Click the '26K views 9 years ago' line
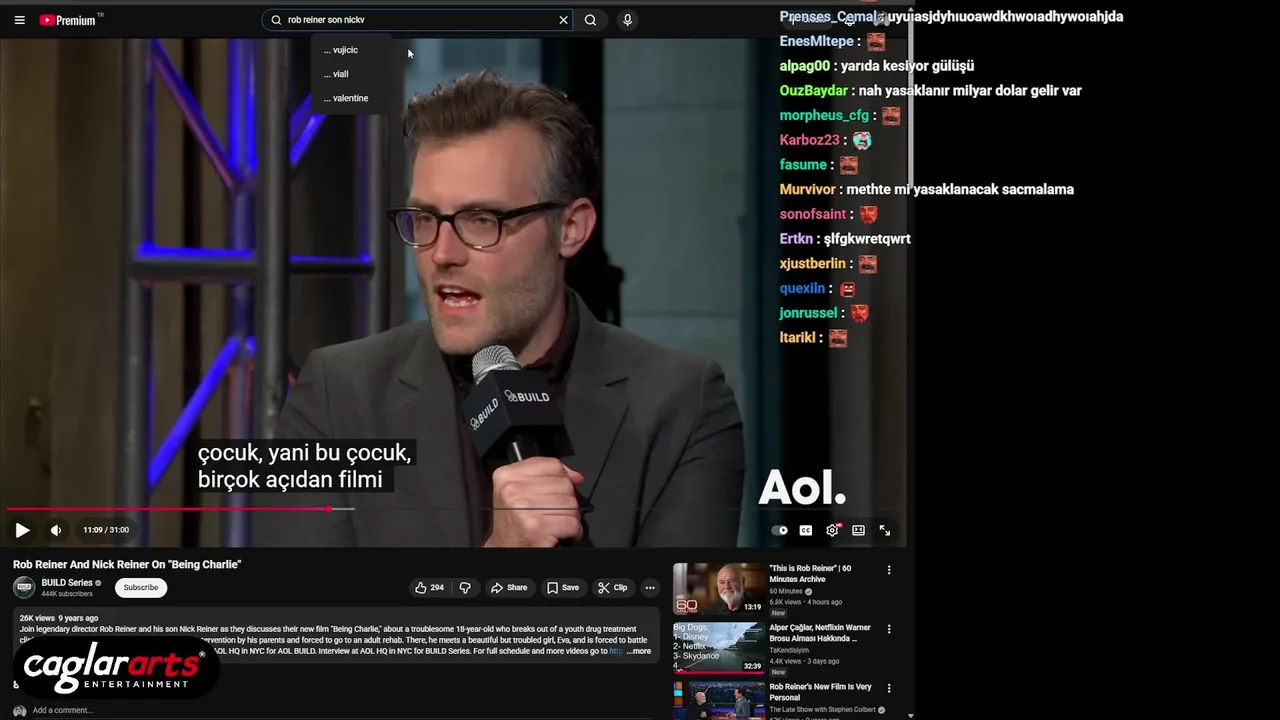Screen dimensions: 1280x720 pos(59,618)
